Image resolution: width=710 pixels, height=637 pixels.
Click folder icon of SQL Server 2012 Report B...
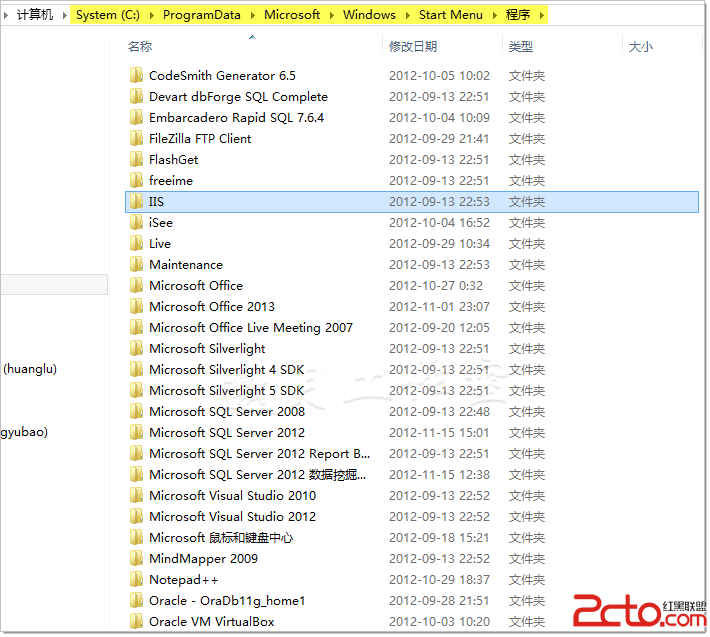[136, 454]
